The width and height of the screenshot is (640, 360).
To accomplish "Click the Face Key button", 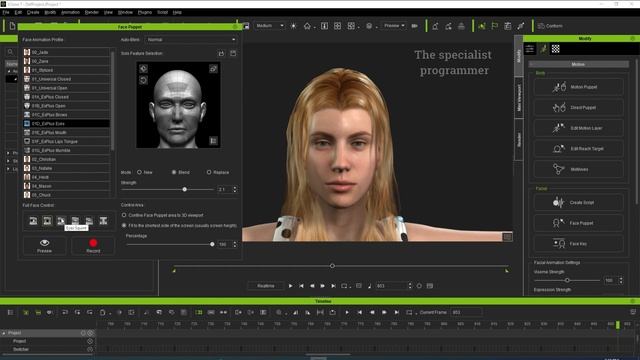I will click(578, 244).
